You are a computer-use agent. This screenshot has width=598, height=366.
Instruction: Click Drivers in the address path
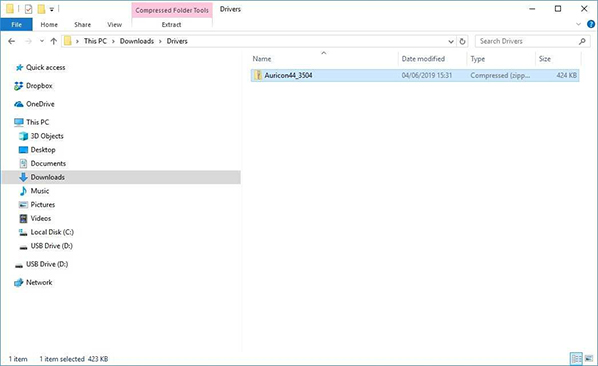[x=177, y=41]
